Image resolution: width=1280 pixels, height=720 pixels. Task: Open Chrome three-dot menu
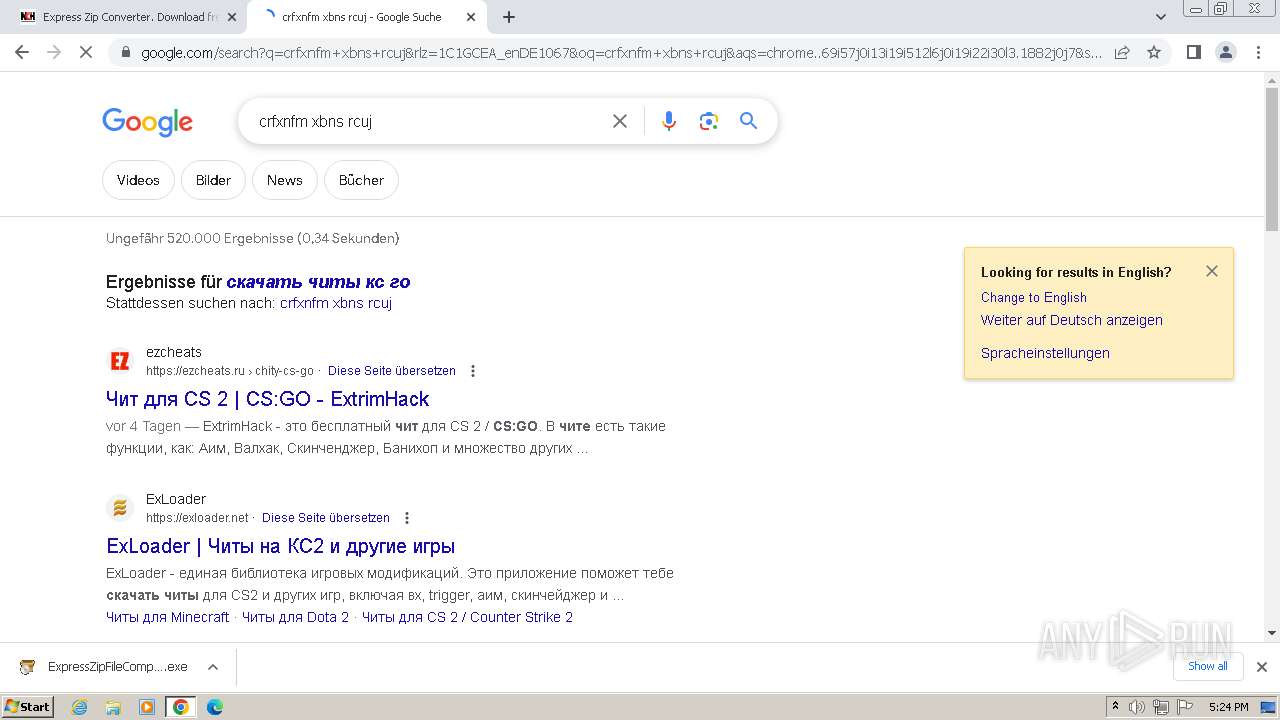(x=1257, y=52)
